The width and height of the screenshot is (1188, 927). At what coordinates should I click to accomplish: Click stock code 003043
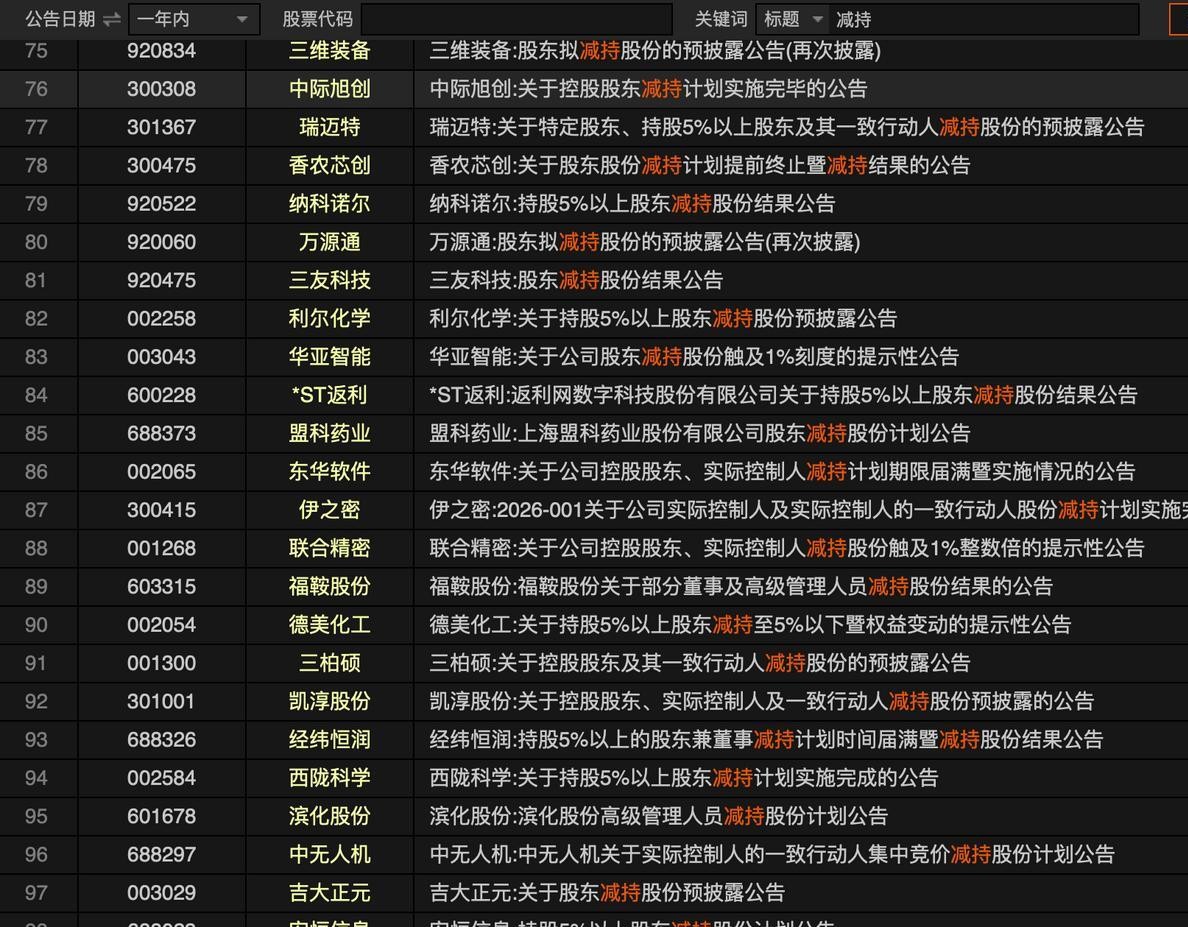[161, 357]
